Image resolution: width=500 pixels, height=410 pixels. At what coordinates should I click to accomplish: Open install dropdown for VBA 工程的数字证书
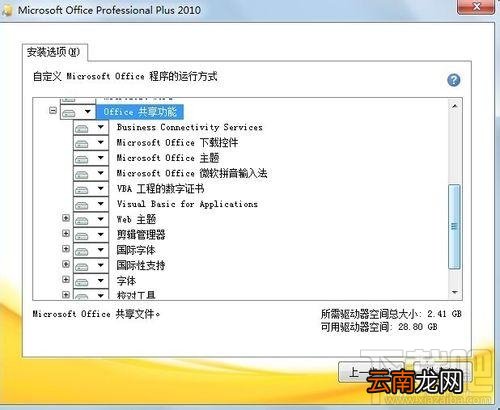click(91, 188)
